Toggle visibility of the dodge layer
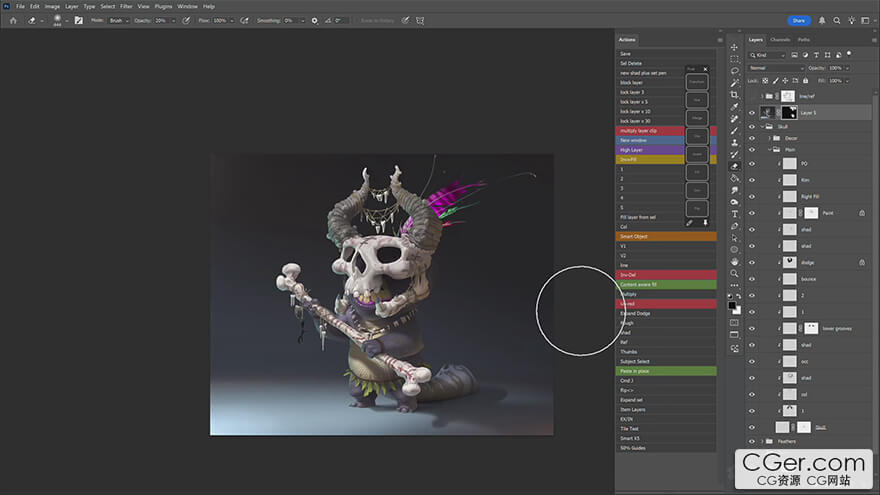The width and height of the screenshot is (880, 495). point(752,262)
